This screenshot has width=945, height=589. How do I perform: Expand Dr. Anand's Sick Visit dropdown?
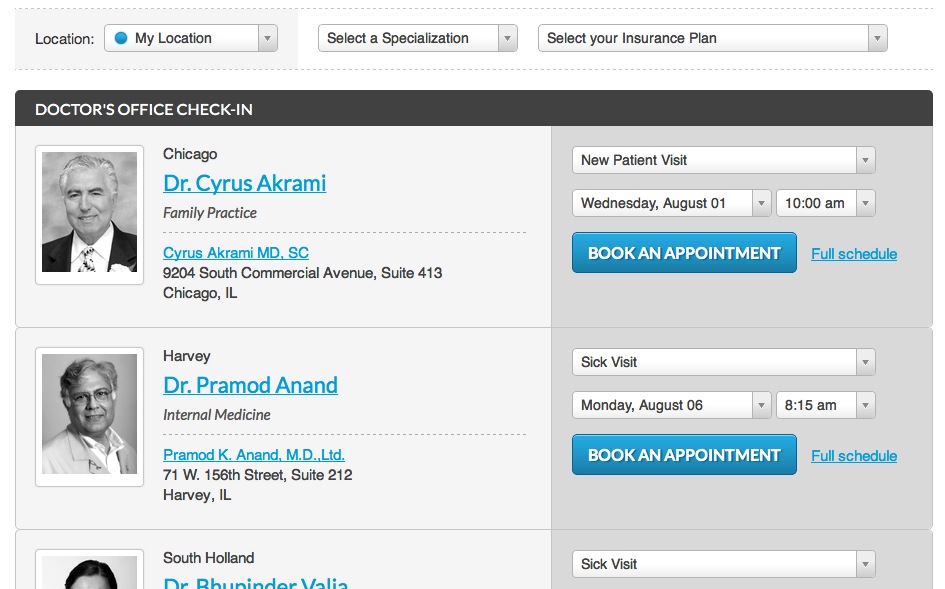pos(723,362)
